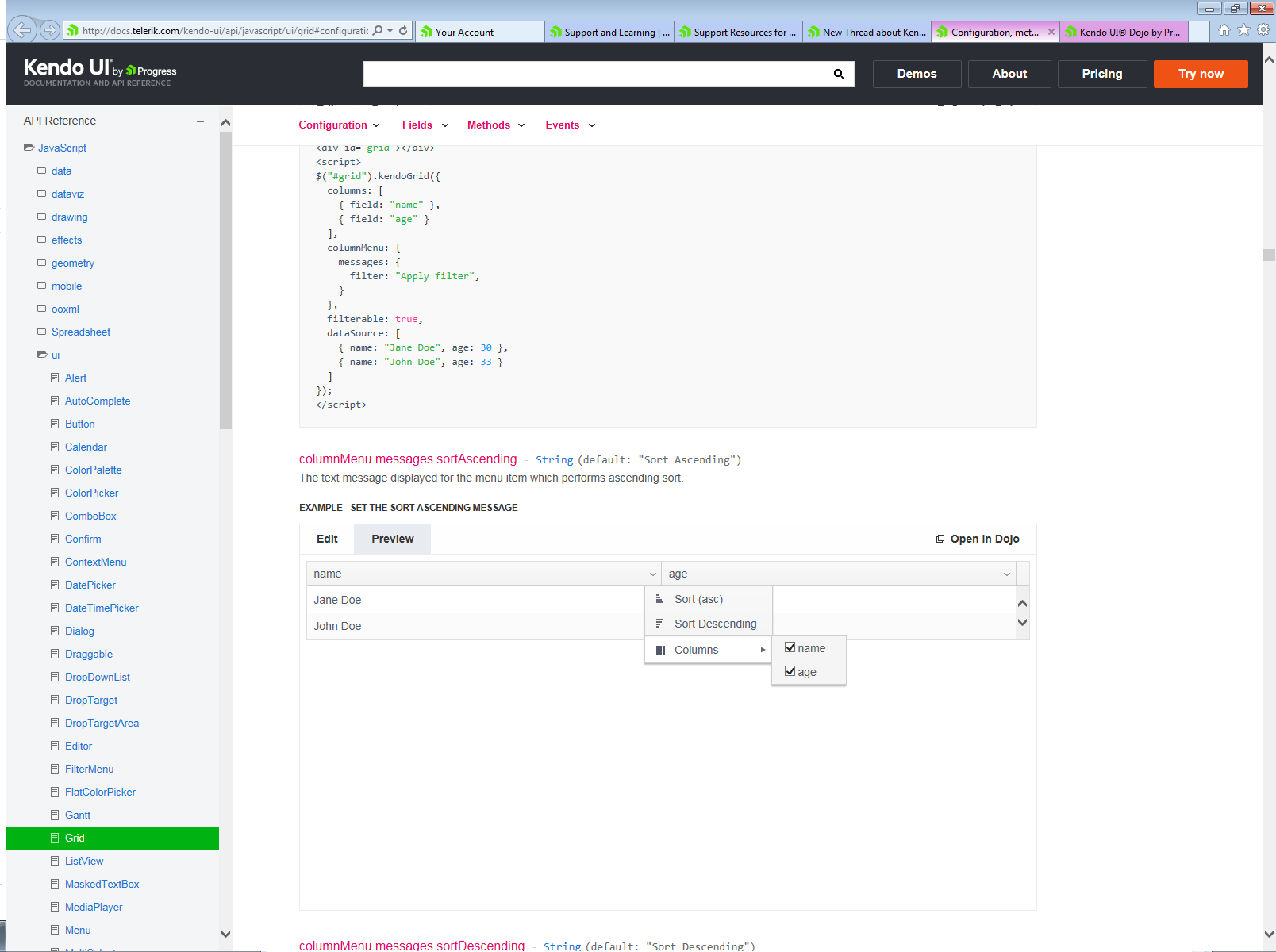This screenshot has height=952, width=1276.
Task: Click the Sort Descending icon in column menu
Action: pyautogui.click(x=659, y=624)
